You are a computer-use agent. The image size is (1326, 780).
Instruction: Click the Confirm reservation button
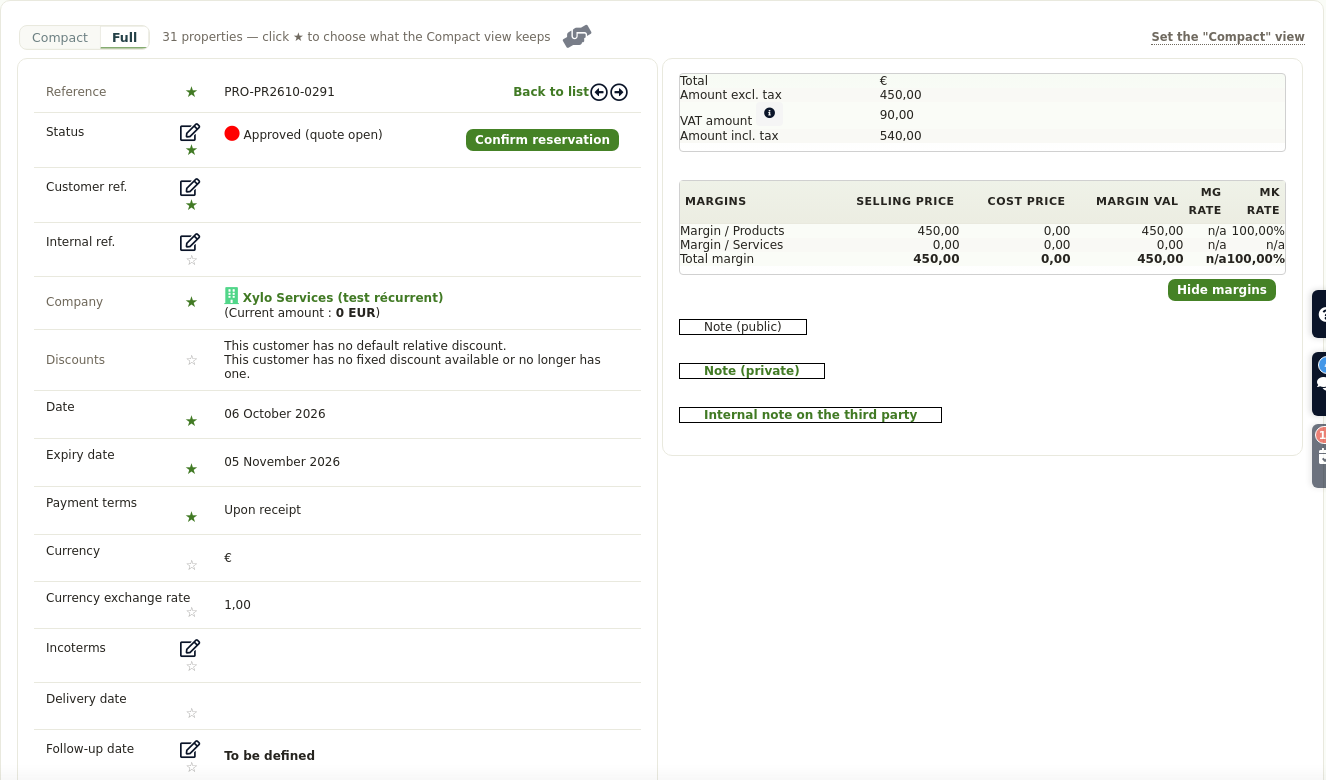point(542,140)
